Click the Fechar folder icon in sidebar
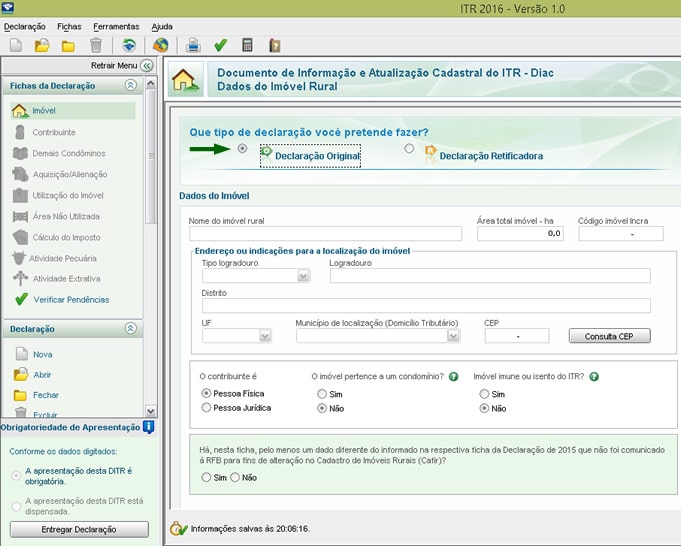 [20, 395]
